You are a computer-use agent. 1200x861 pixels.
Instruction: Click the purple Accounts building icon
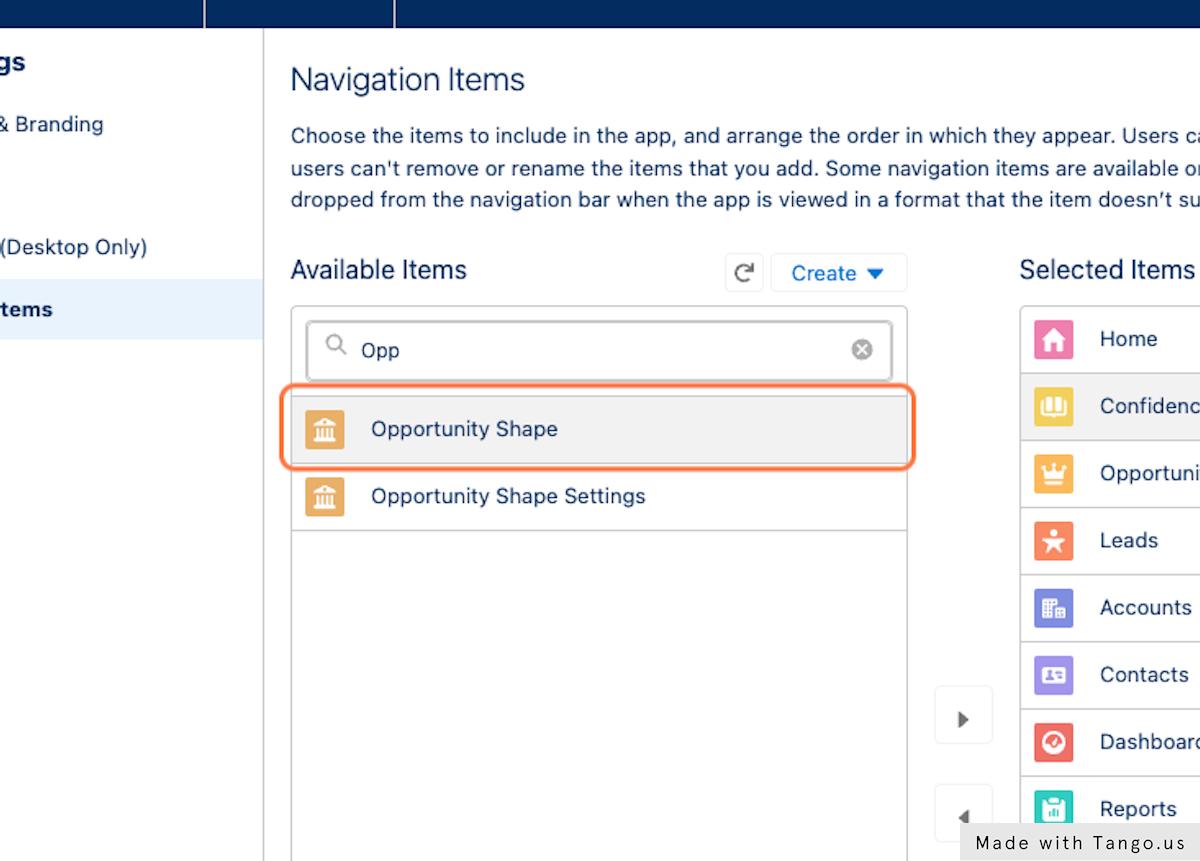[1054, 607]
